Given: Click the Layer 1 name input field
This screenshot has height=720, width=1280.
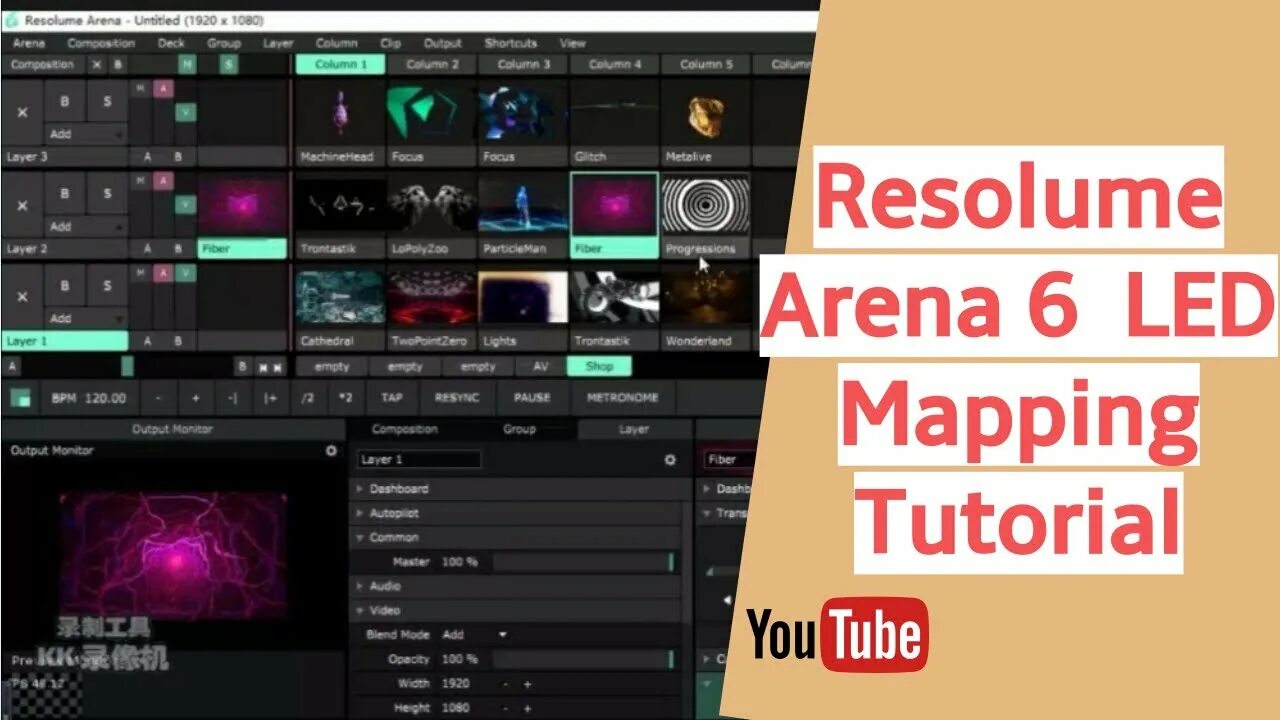Looking at the screenshot, I should pyautogui.click(x=419, y=460).
